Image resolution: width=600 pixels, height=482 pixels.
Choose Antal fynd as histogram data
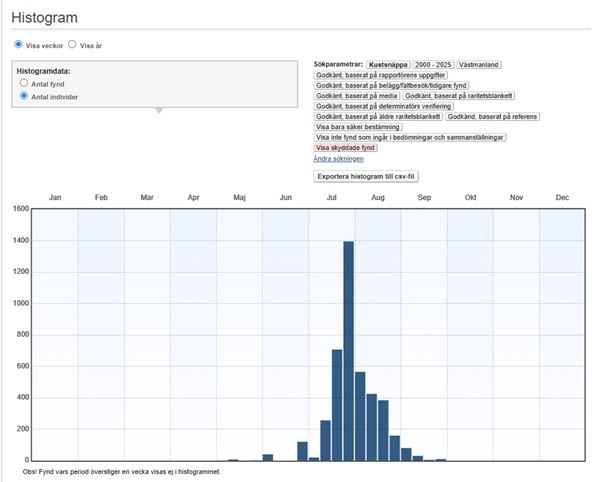[x=24, y=84]
